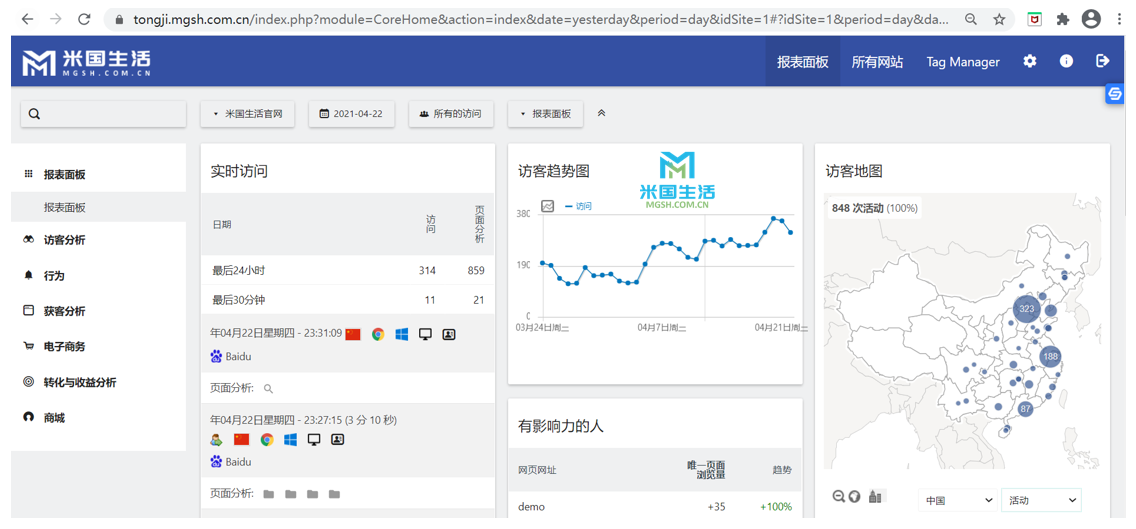Click the 访问 legend in trend chart

578,207
